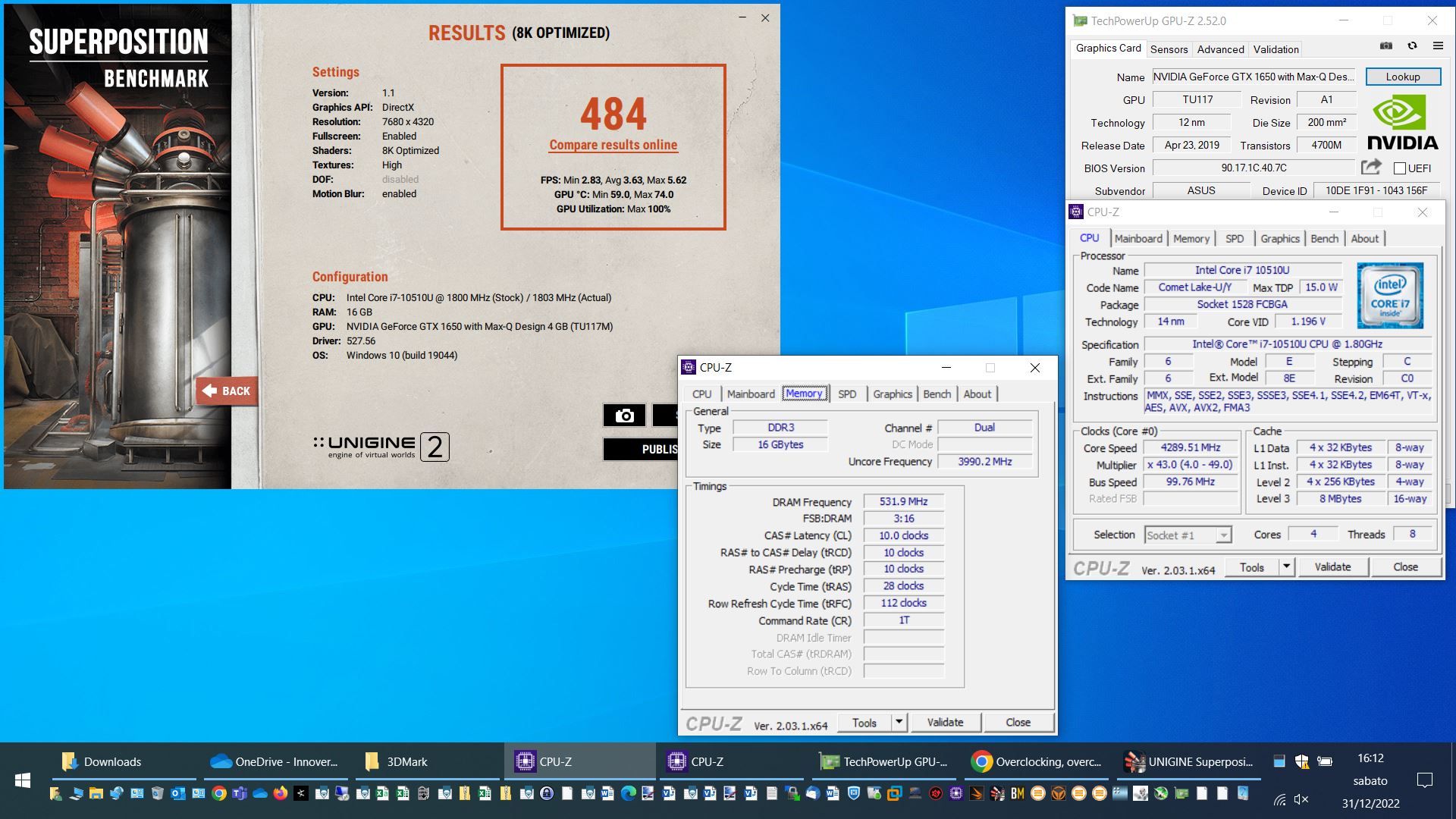This screenshot has height=819, width=1456.
Task: Open OneDrive cloud icon in quick-launch row
Action: coord(260,794)
